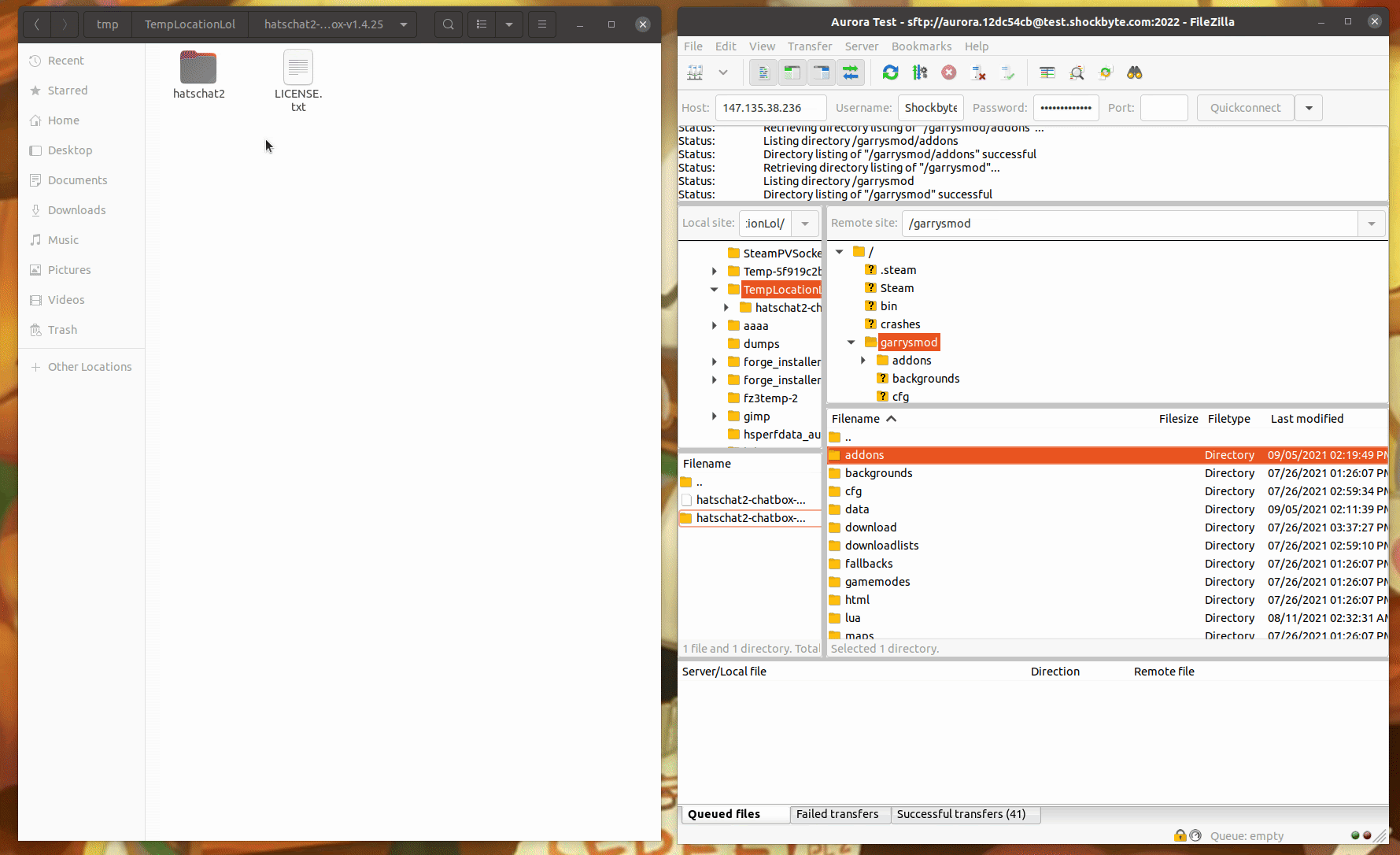
Task: Disconnect from the current server
Action: [978, 72]
